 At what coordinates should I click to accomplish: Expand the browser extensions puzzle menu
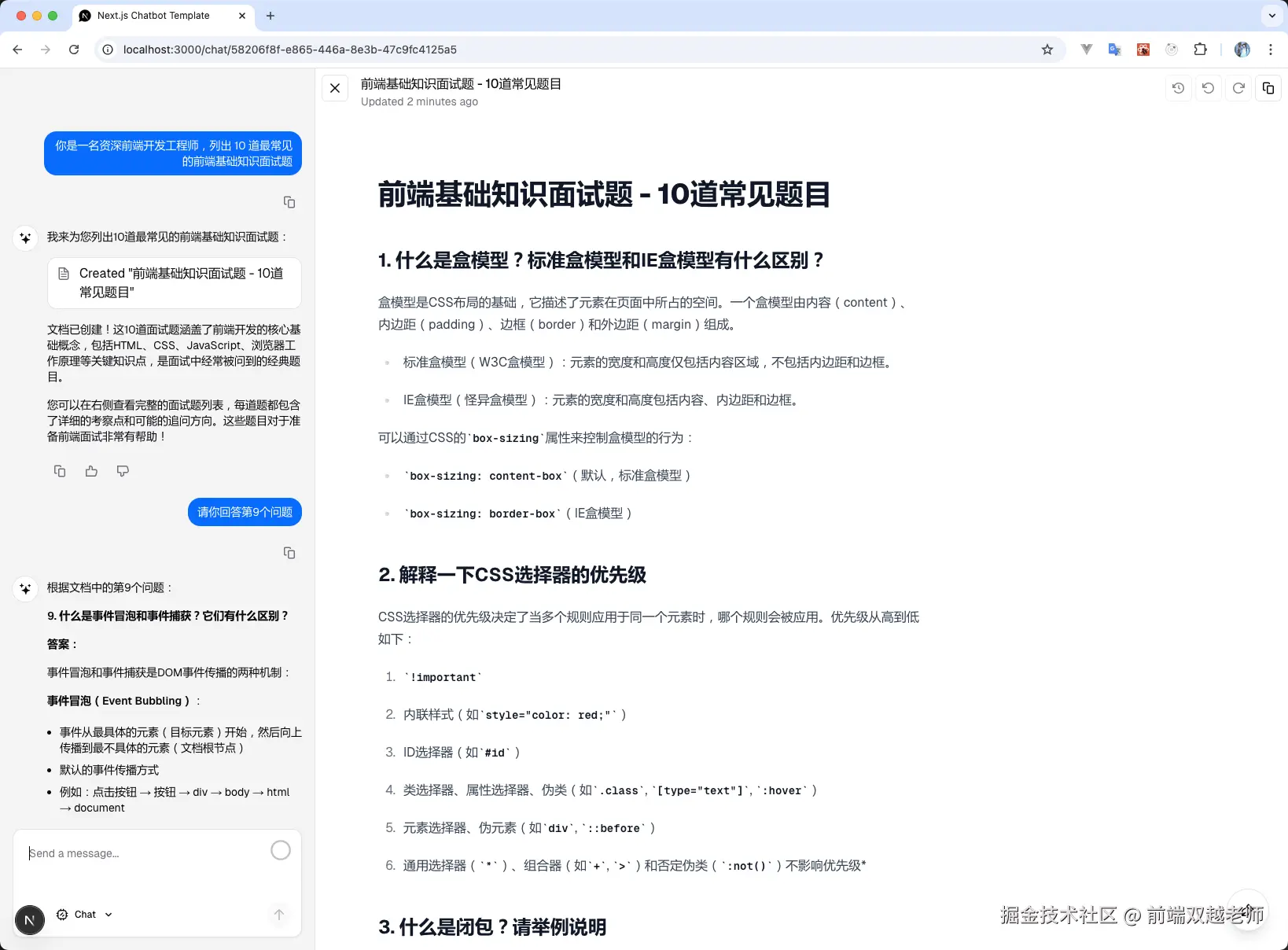click(x=1201, y=49)
